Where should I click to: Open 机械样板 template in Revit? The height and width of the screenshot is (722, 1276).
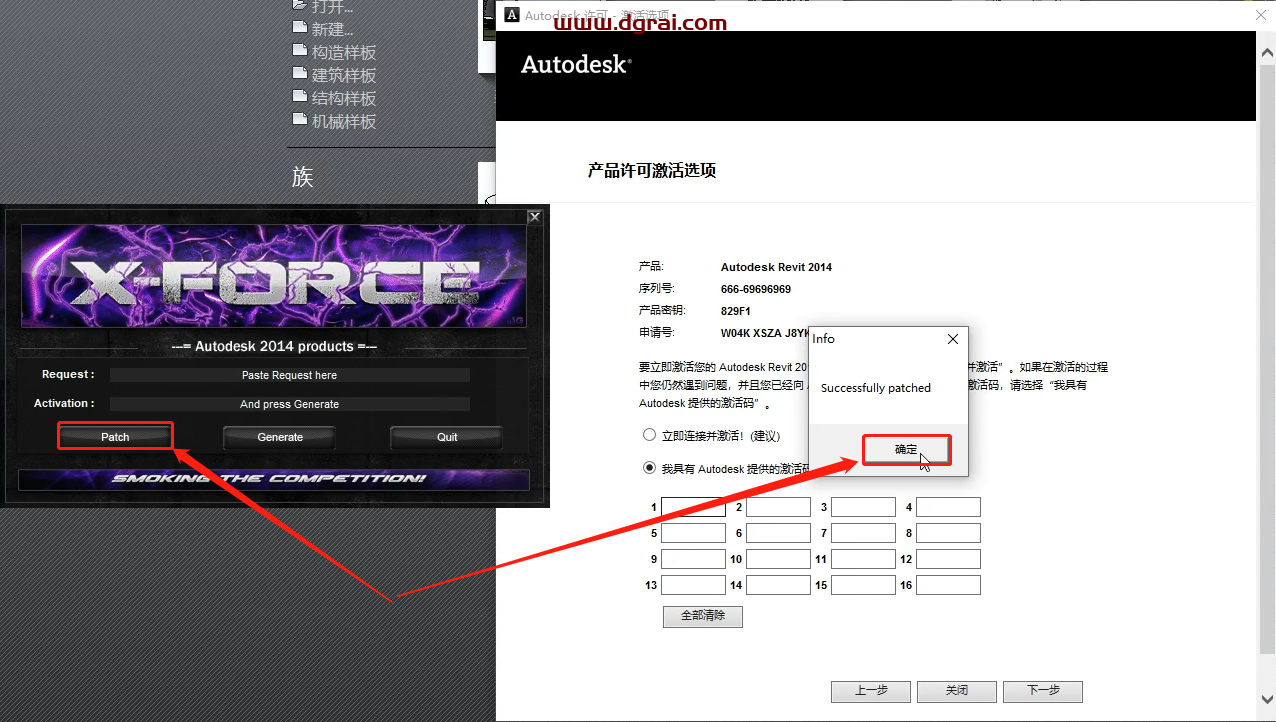pos(344,121)
